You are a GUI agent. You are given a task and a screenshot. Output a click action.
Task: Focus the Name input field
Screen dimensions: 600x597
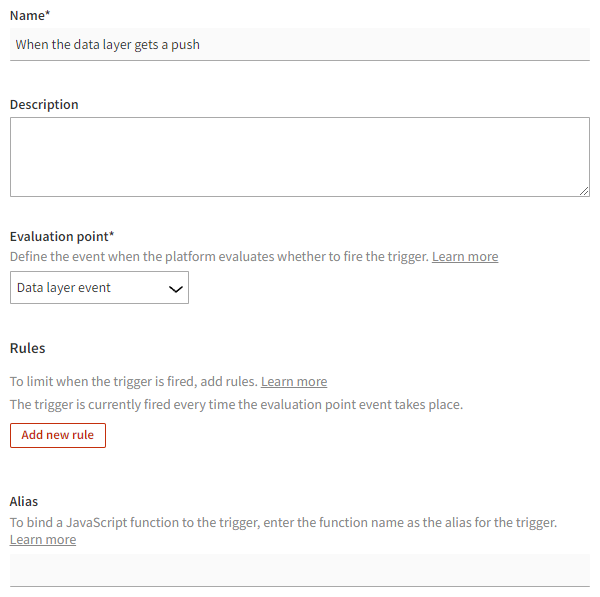[x=300, y=44]
